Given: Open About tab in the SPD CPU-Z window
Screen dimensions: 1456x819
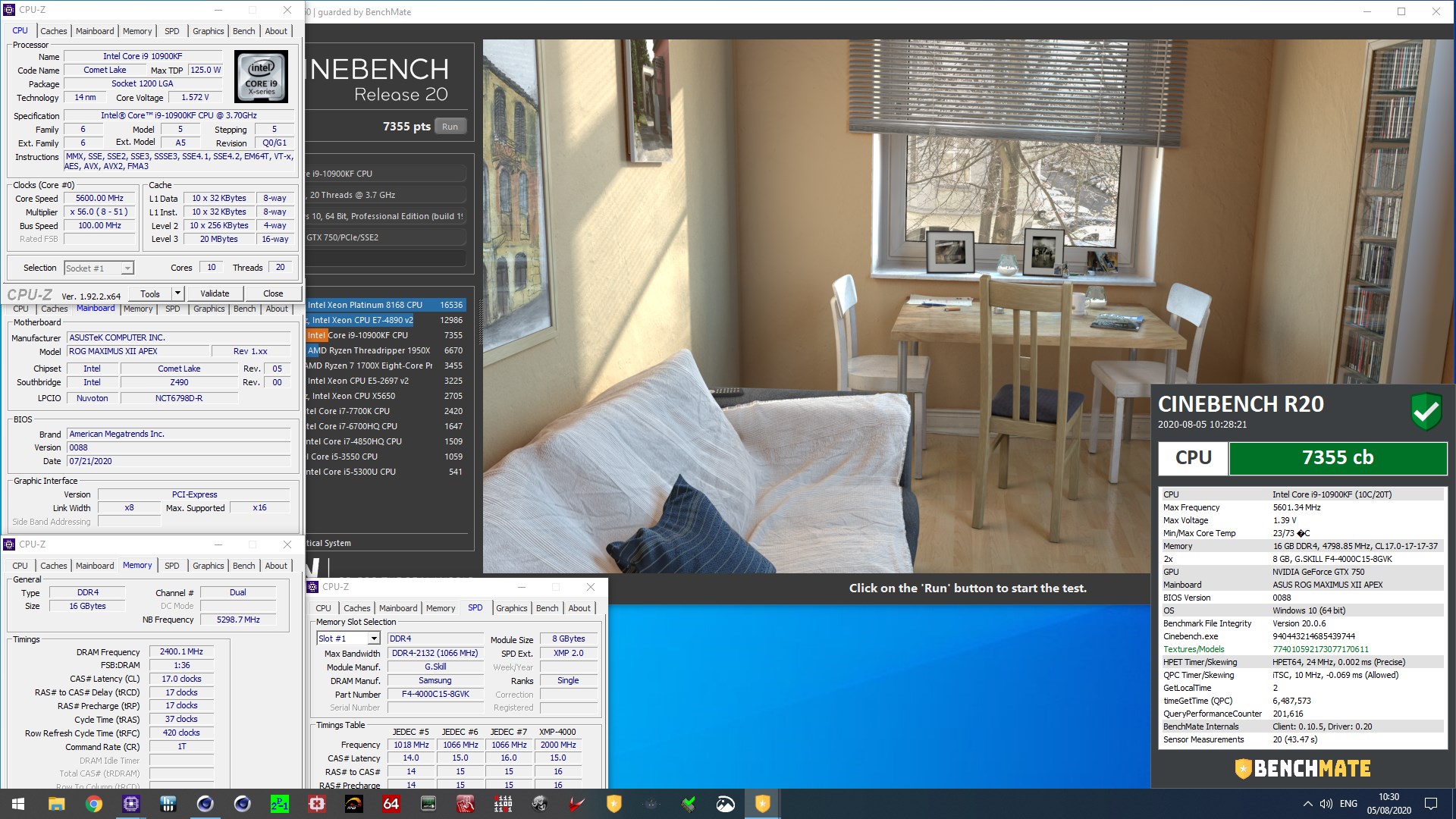Looking at the screenshot, I should pos(579,608).
